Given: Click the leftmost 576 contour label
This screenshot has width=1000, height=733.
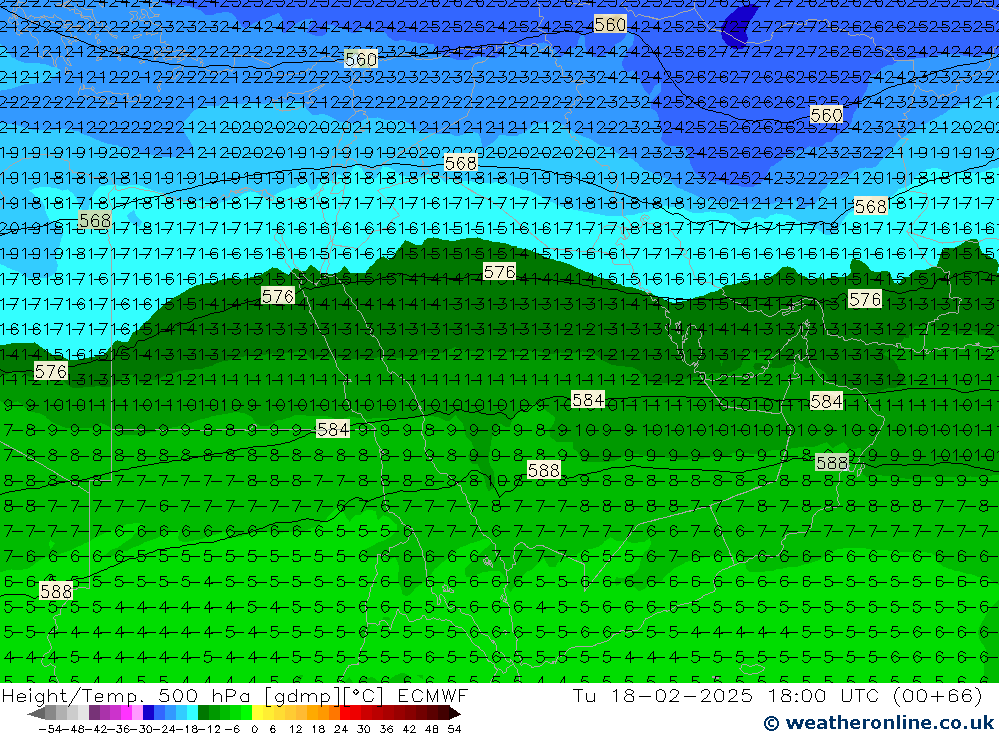Looking at the screenshot, I should pyautogui.click(x=50, y=371).
